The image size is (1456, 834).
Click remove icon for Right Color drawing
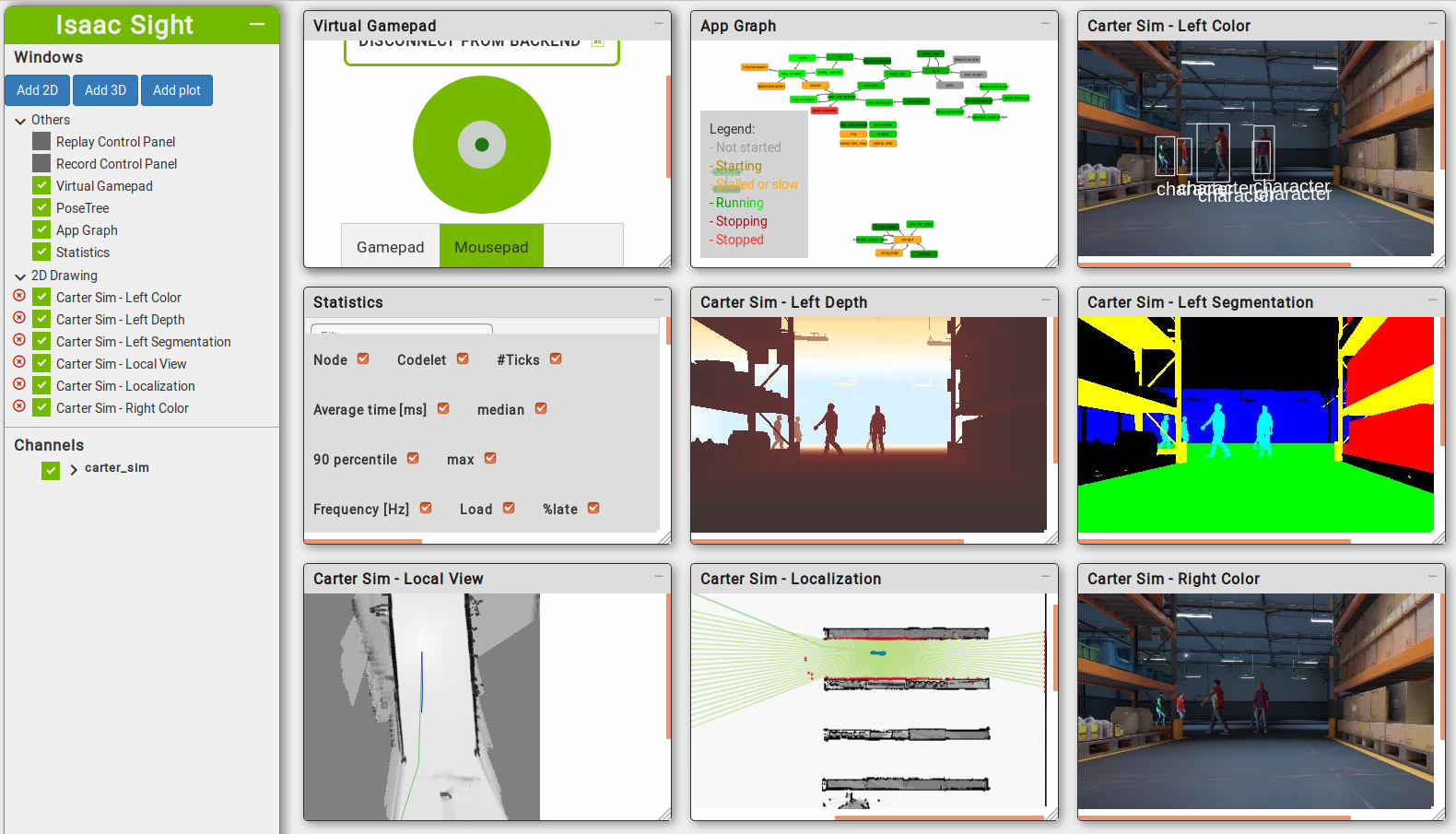click(x=19, y=406)
